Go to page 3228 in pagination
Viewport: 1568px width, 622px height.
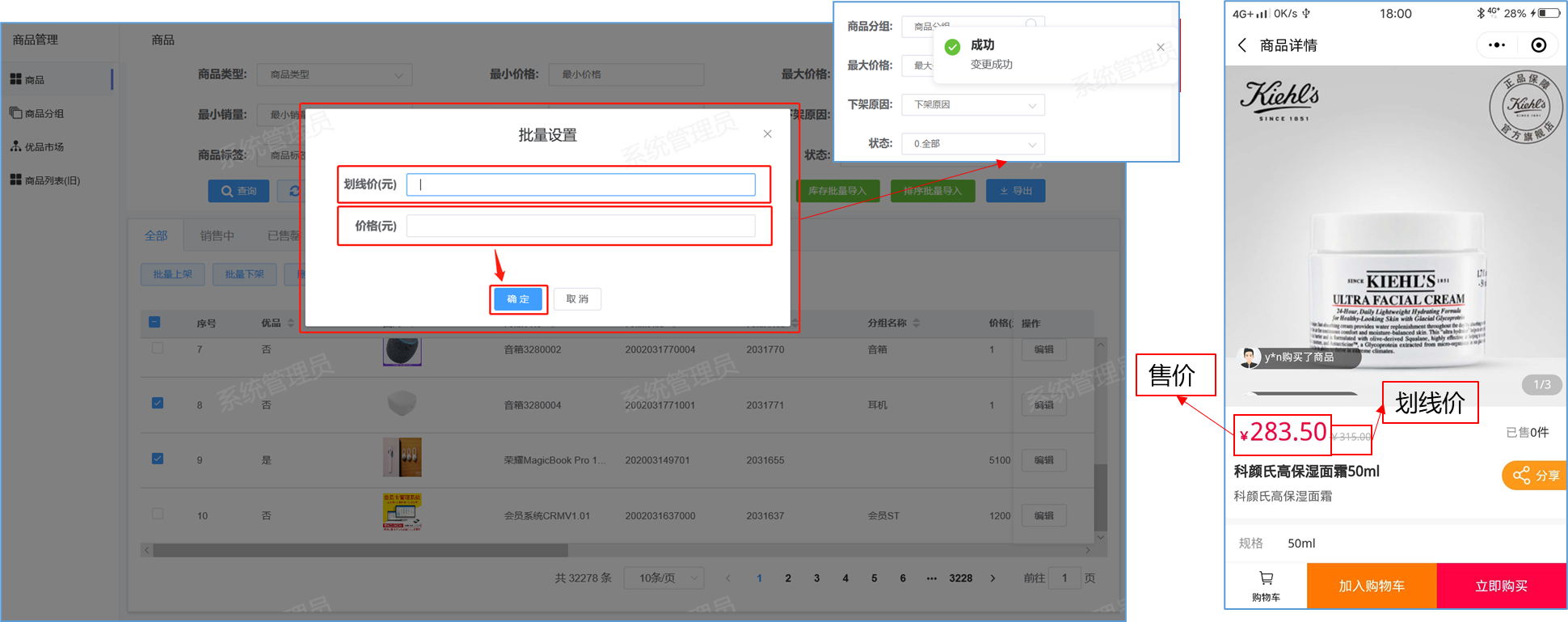(961, 578)
